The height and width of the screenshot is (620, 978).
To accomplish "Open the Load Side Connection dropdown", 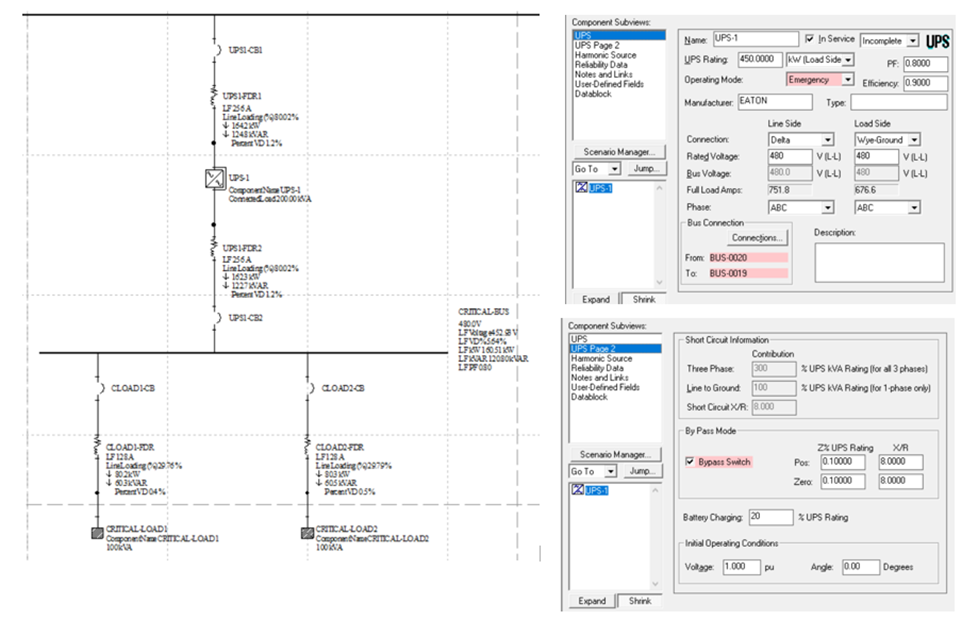I will tap(914, 140).
